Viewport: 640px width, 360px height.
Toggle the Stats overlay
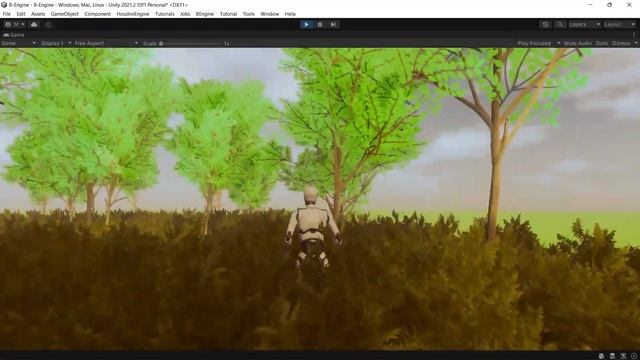(x=602, y=43)
